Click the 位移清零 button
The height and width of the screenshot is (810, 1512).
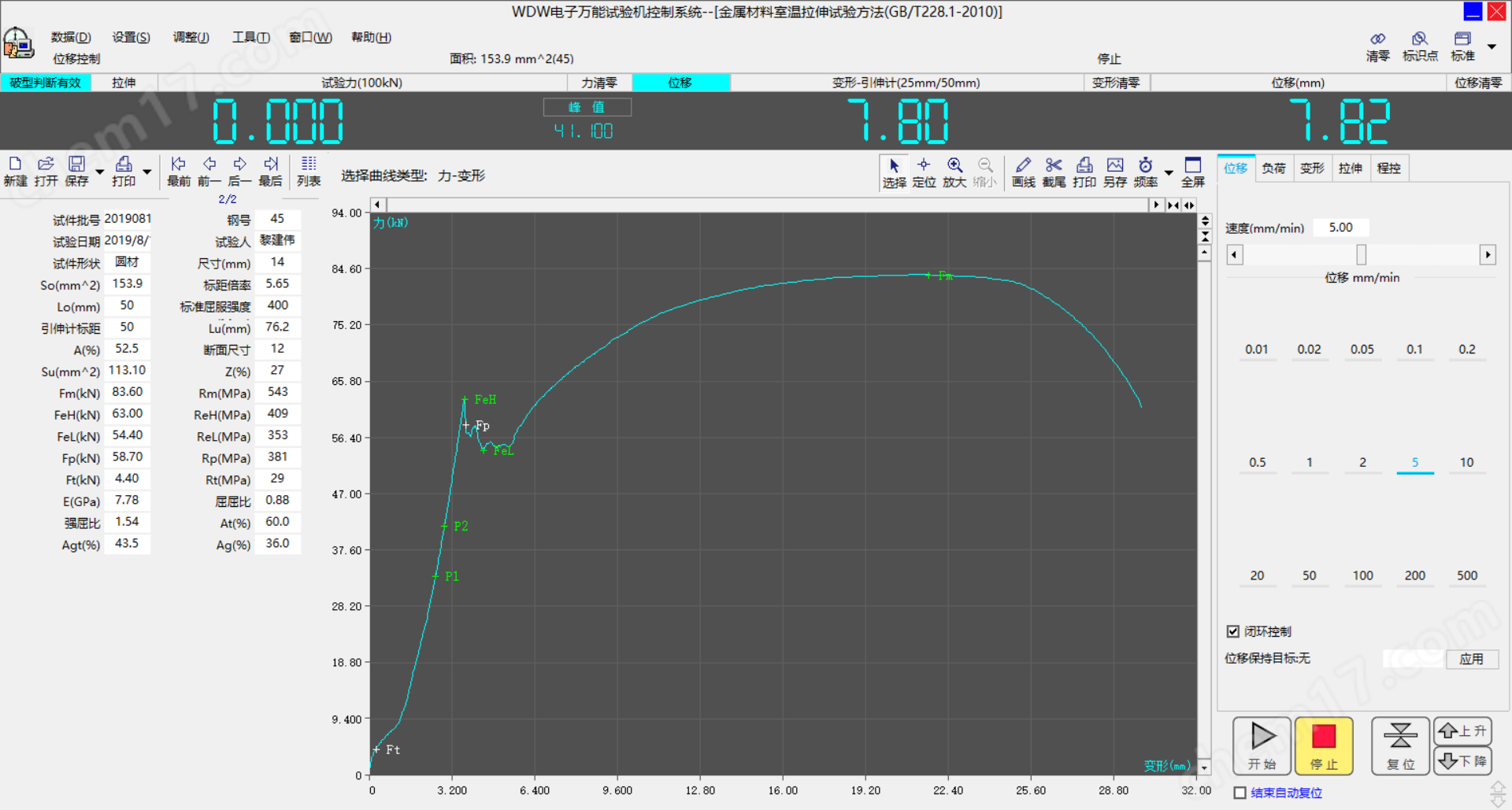[1478, 83]
